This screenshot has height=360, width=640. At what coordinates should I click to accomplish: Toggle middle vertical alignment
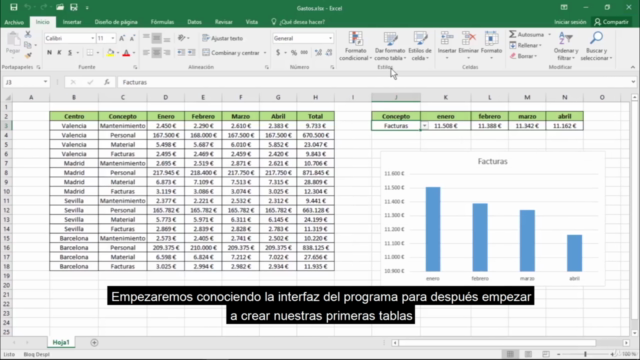pos(156,38)
